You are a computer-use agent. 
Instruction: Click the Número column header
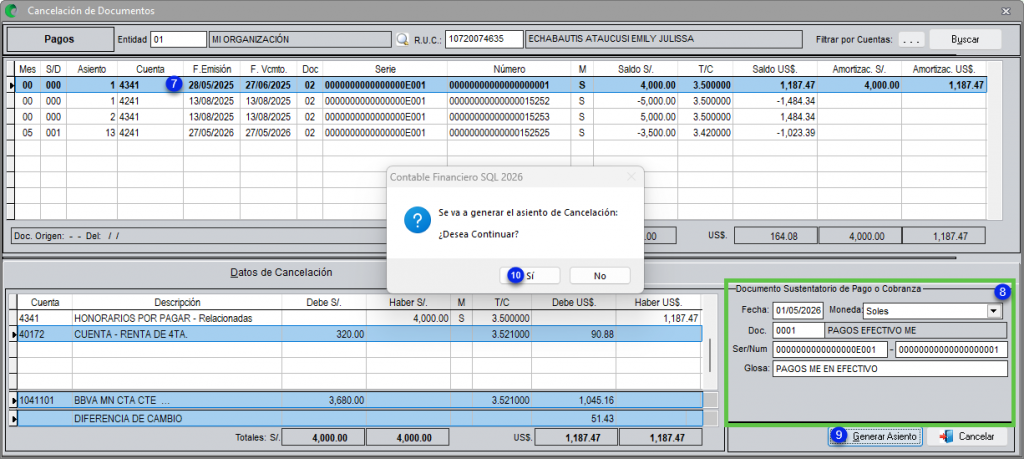coord(509,69)
